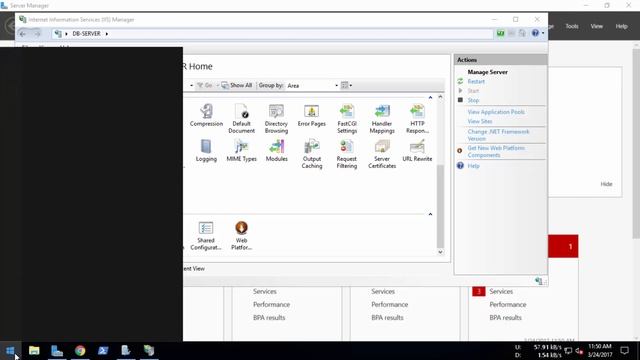Click scroll up arrow of features list
The width and height of the screenshot is (640, 360).
440,97
